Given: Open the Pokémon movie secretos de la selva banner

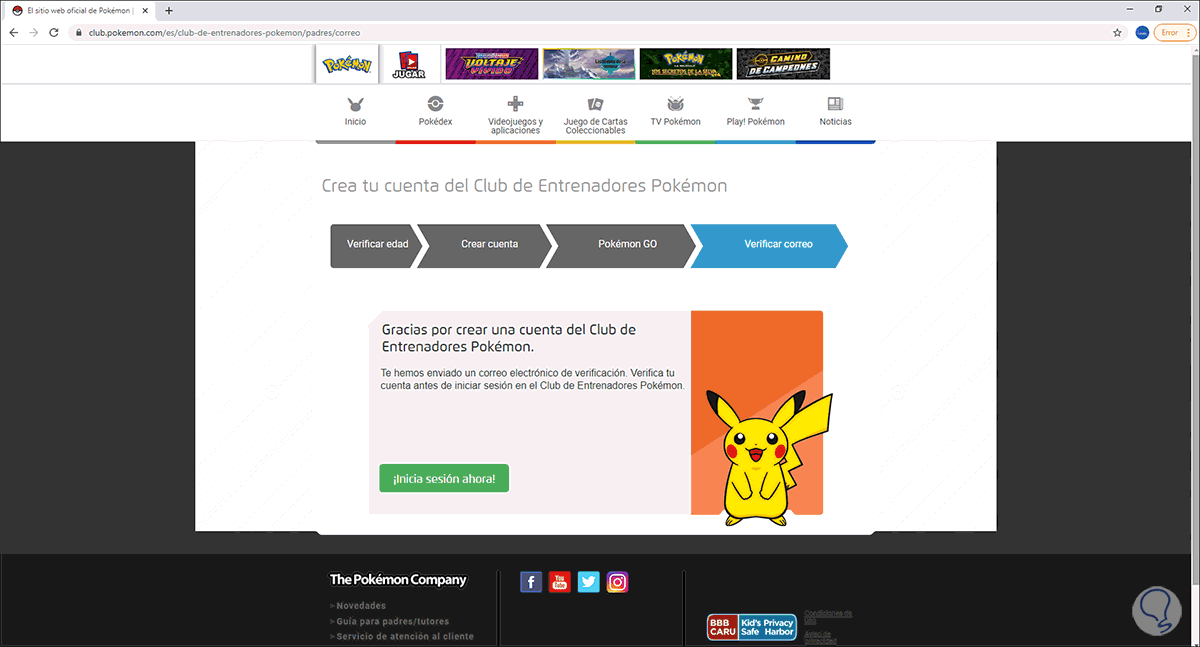Looking at the screenshot, I should click(686, 64).
